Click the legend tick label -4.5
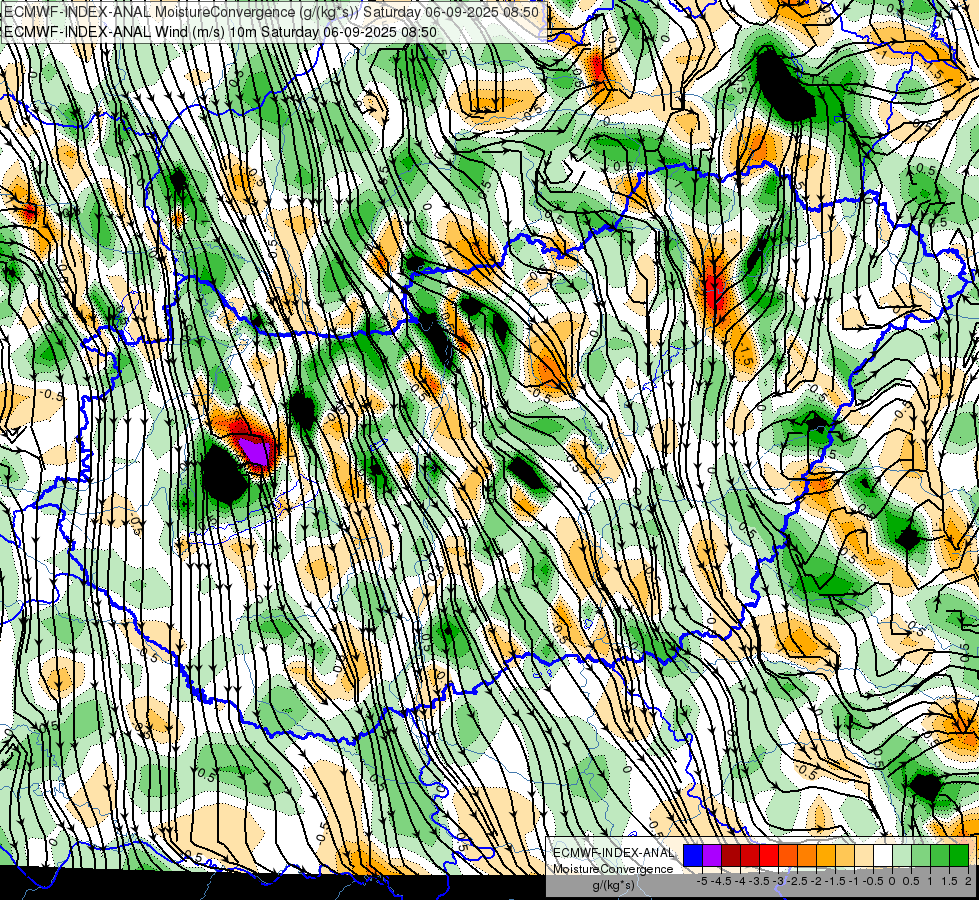 pyautogui.click(x=721, y=881)
